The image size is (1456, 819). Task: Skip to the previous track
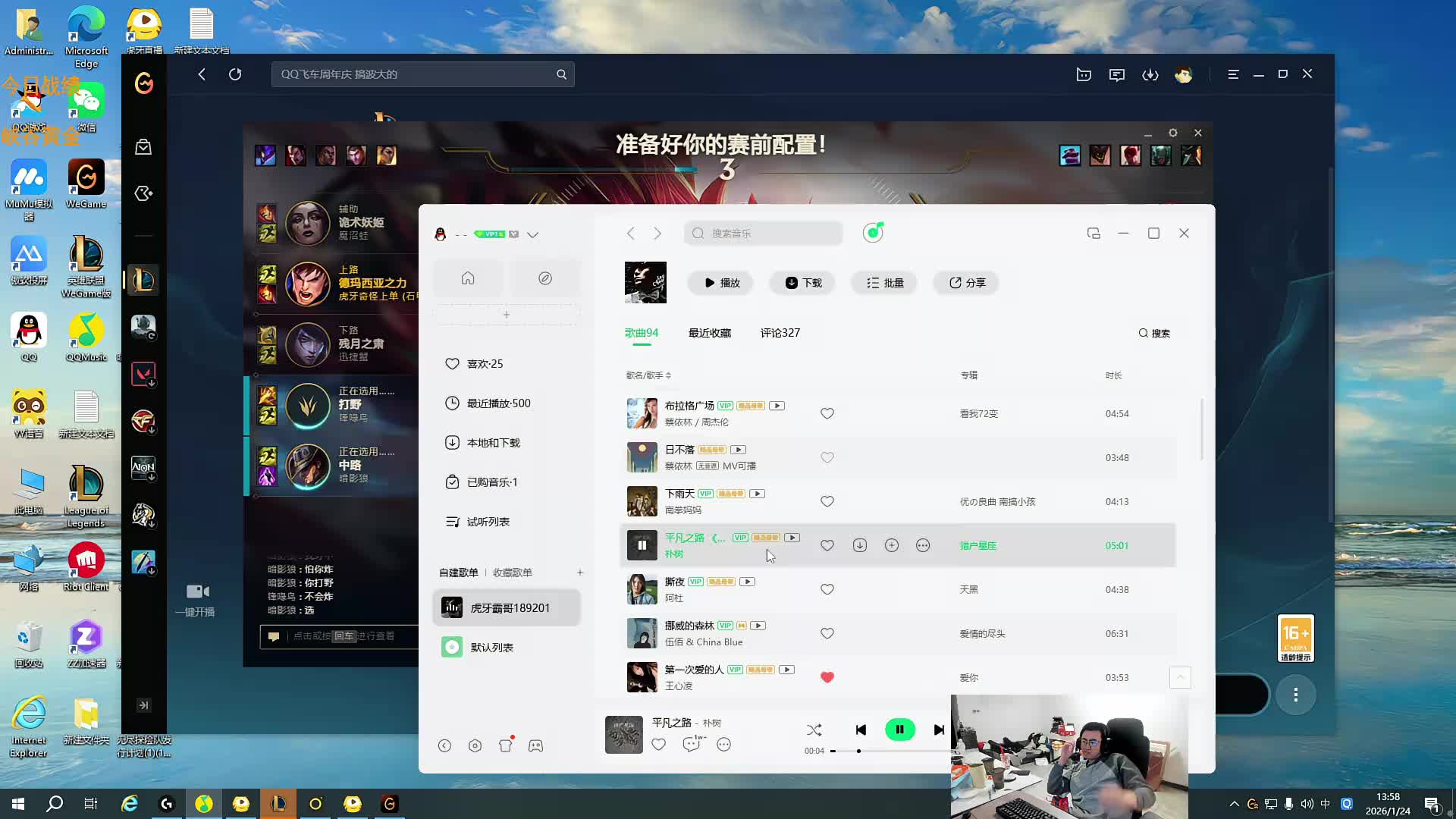coord(861,730)
